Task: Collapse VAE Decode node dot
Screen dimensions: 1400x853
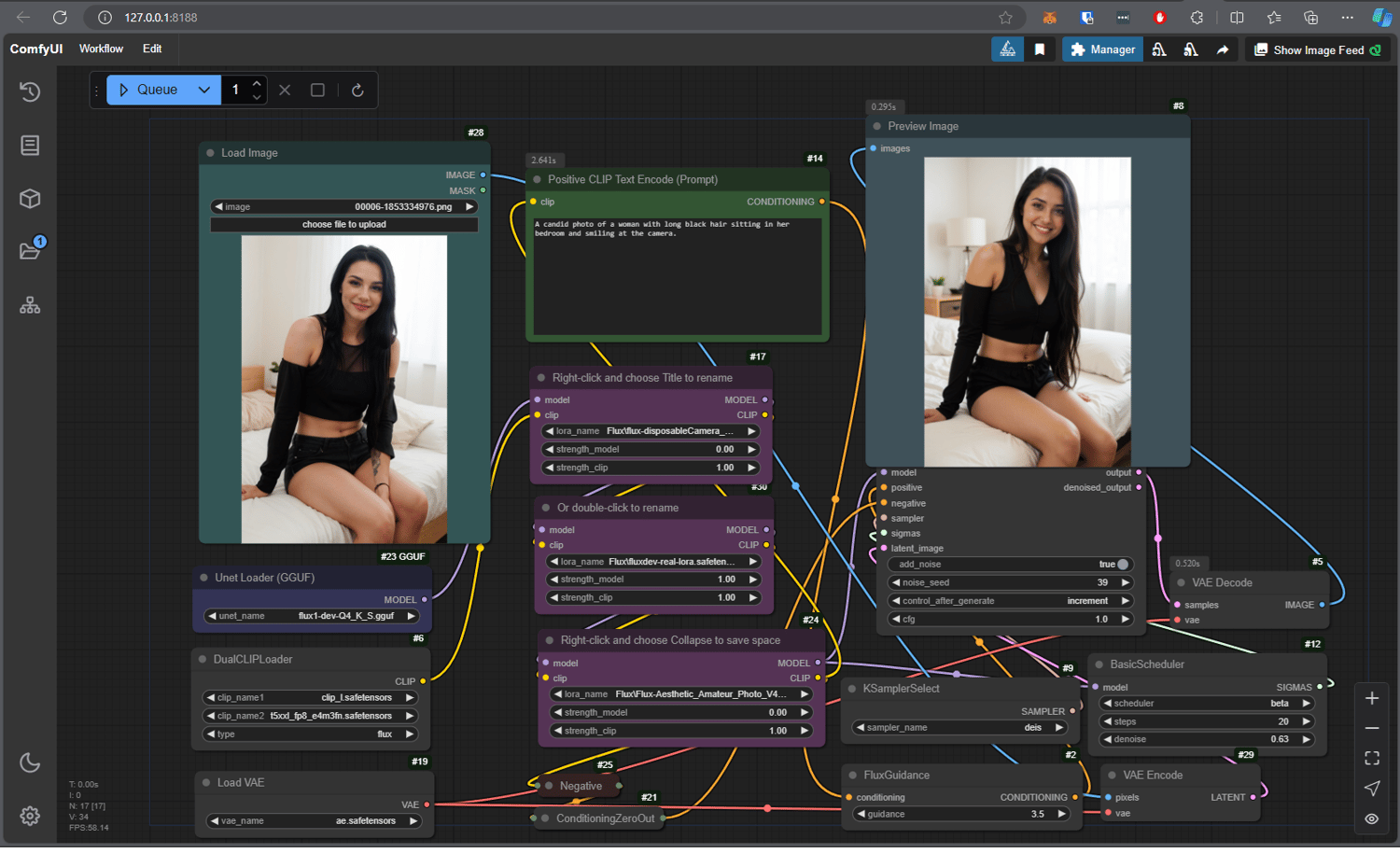Action: coord(1181,582)
